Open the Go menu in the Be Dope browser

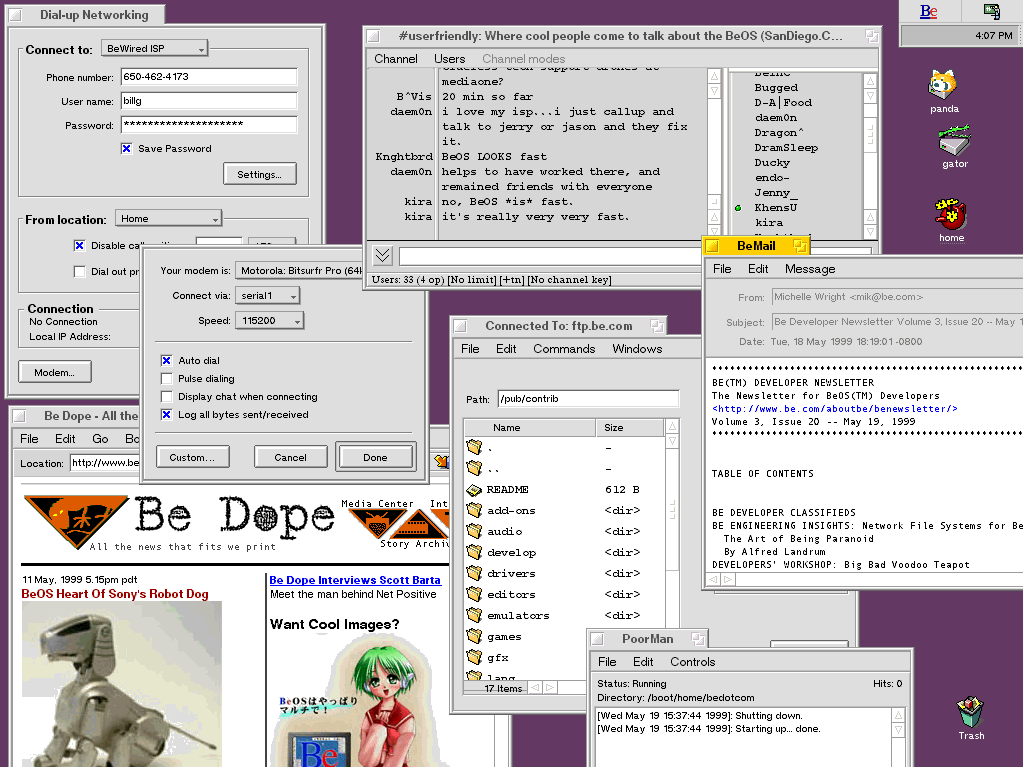point(100,439)
